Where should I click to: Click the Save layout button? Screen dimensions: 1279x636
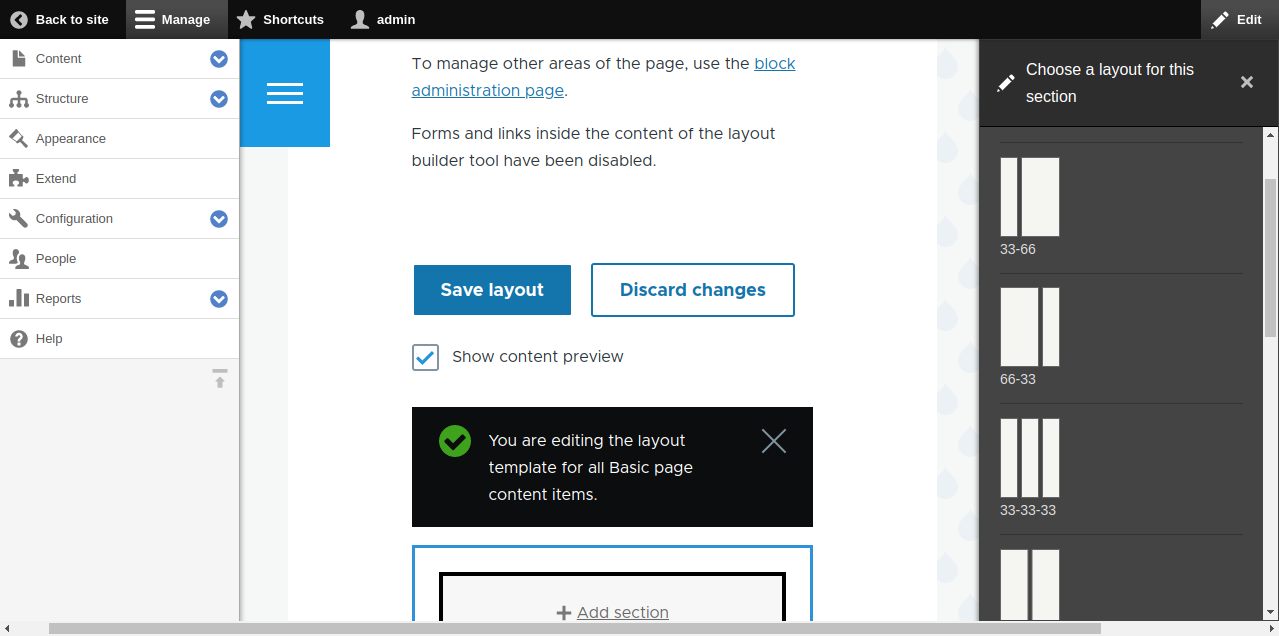pyautogui.click(x=492, y=290)
